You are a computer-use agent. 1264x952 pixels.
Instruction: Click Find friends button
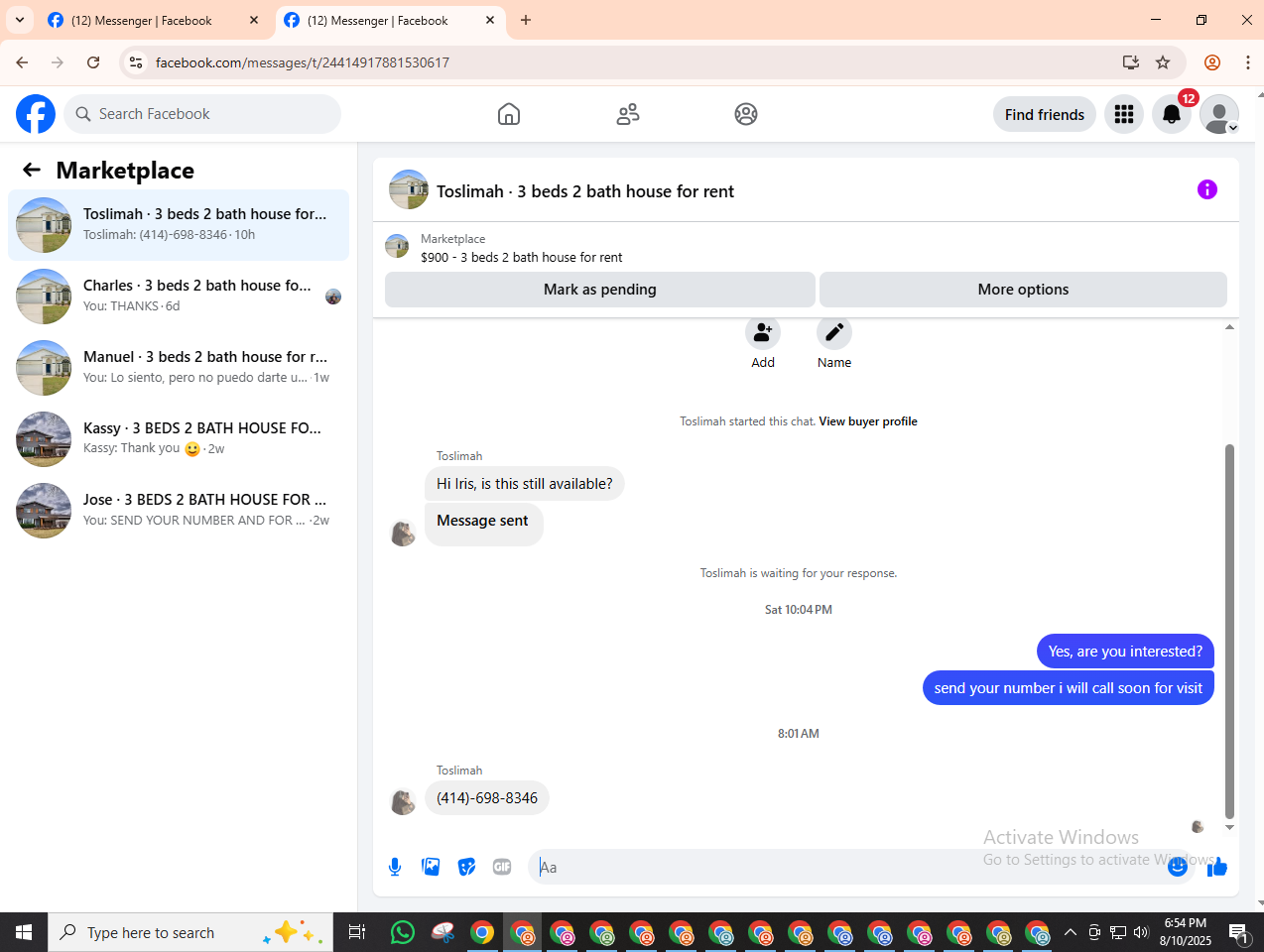click(x=1045, y=114)
